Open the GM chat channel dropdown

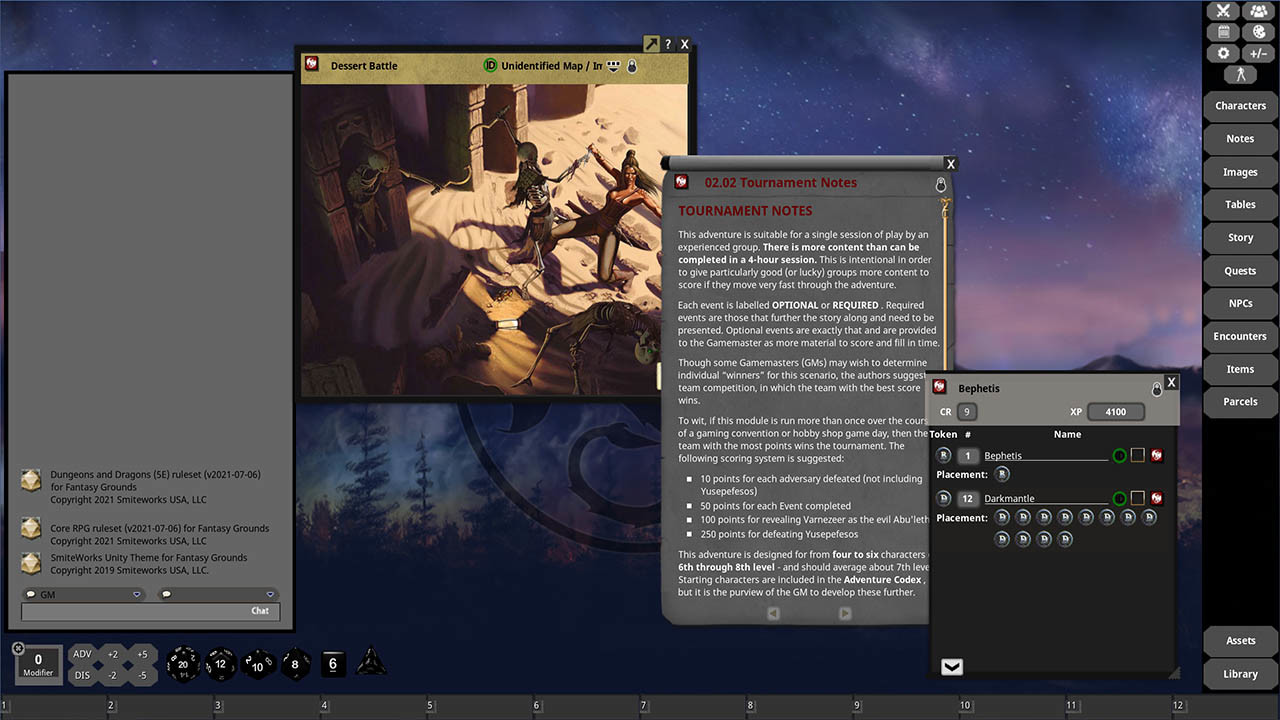tap(137, 594)
